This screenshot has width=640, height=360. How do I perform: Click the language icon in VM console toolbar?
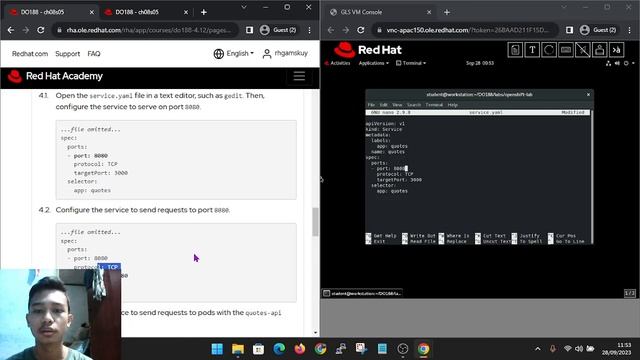tap(616, 50)
